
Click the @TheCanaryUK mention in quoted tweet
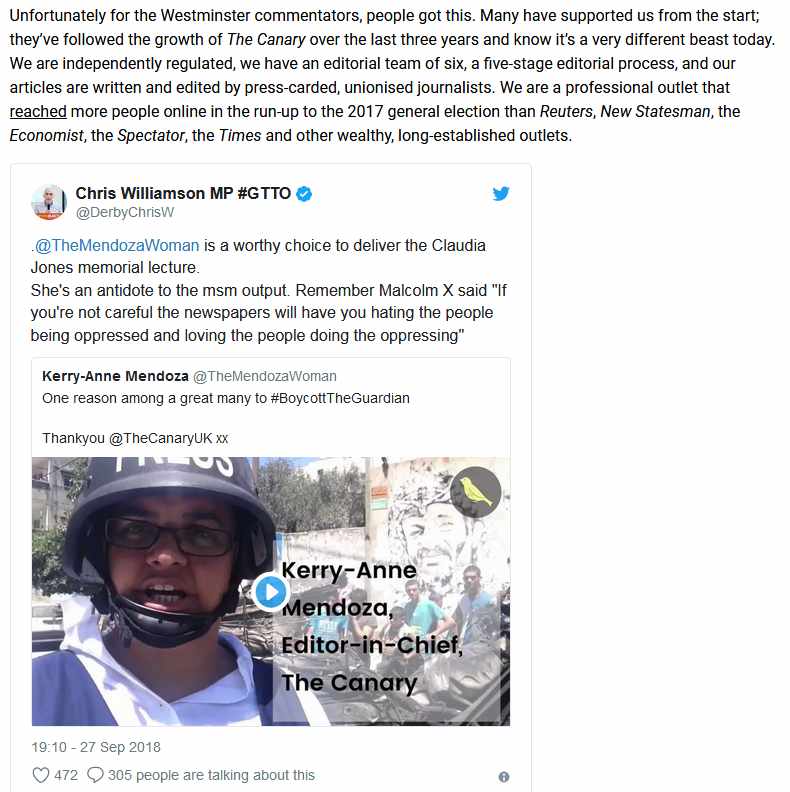(x=161, y=438)
